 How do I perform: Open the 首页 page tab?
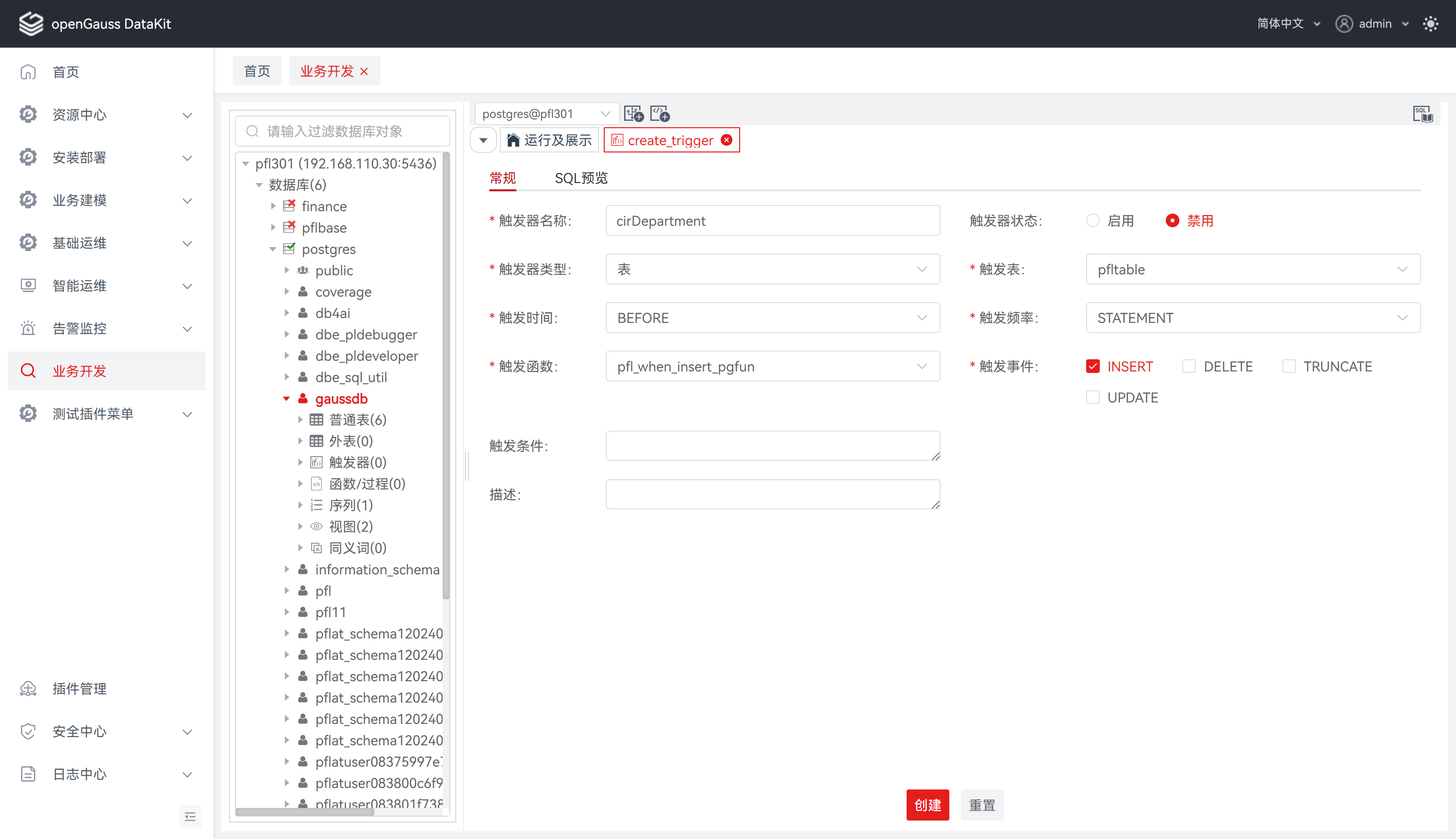click(257, 71)
